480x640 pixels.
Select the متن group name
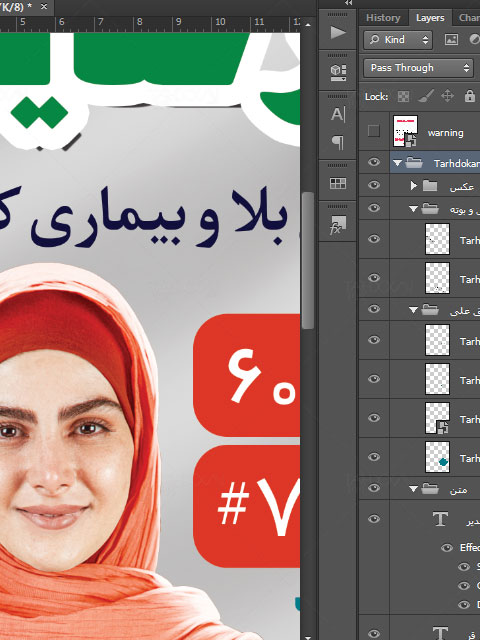point(458,489)
